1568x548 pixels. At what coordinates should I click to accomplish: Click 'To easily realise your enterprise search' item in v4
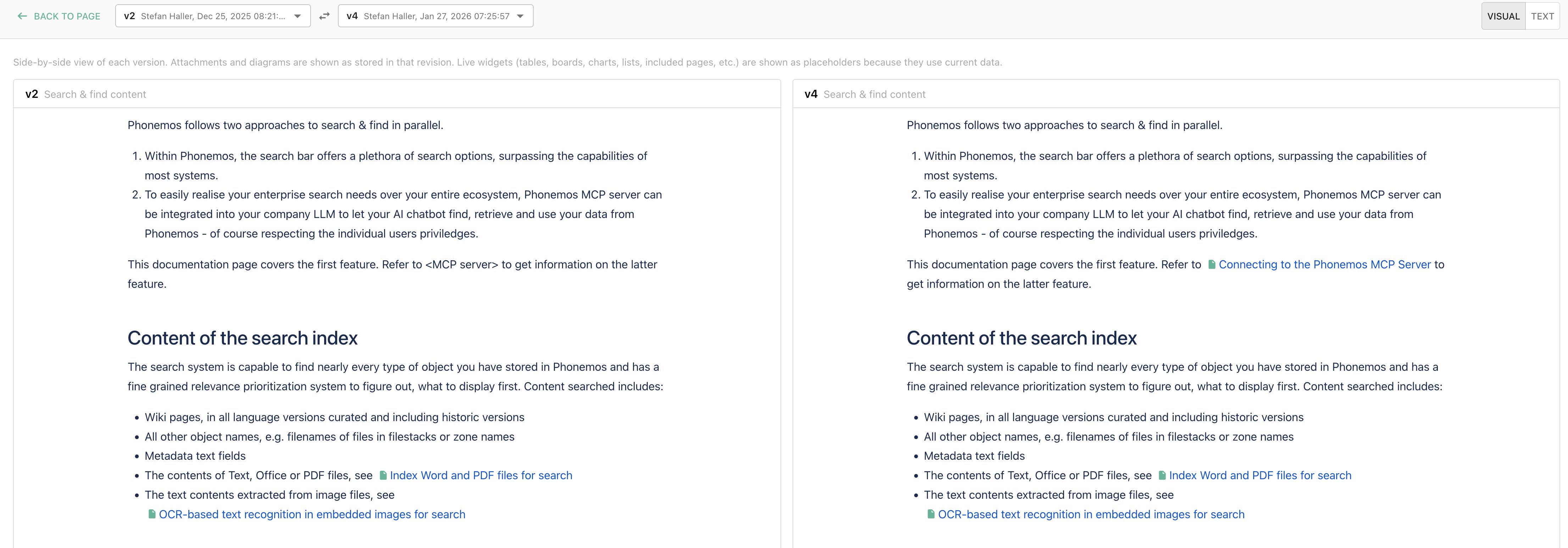1182,214
